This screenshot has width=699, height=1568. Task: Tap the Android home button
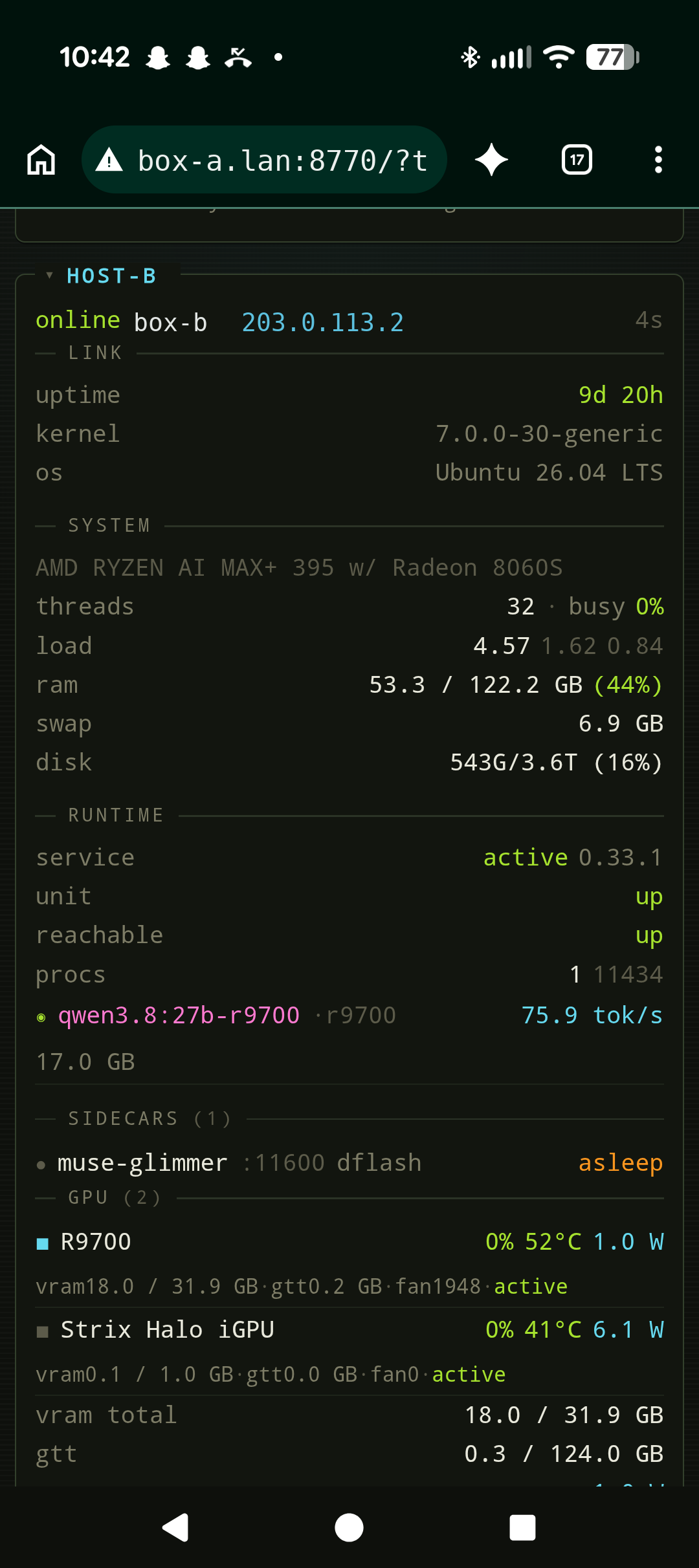pos(349,1528)
